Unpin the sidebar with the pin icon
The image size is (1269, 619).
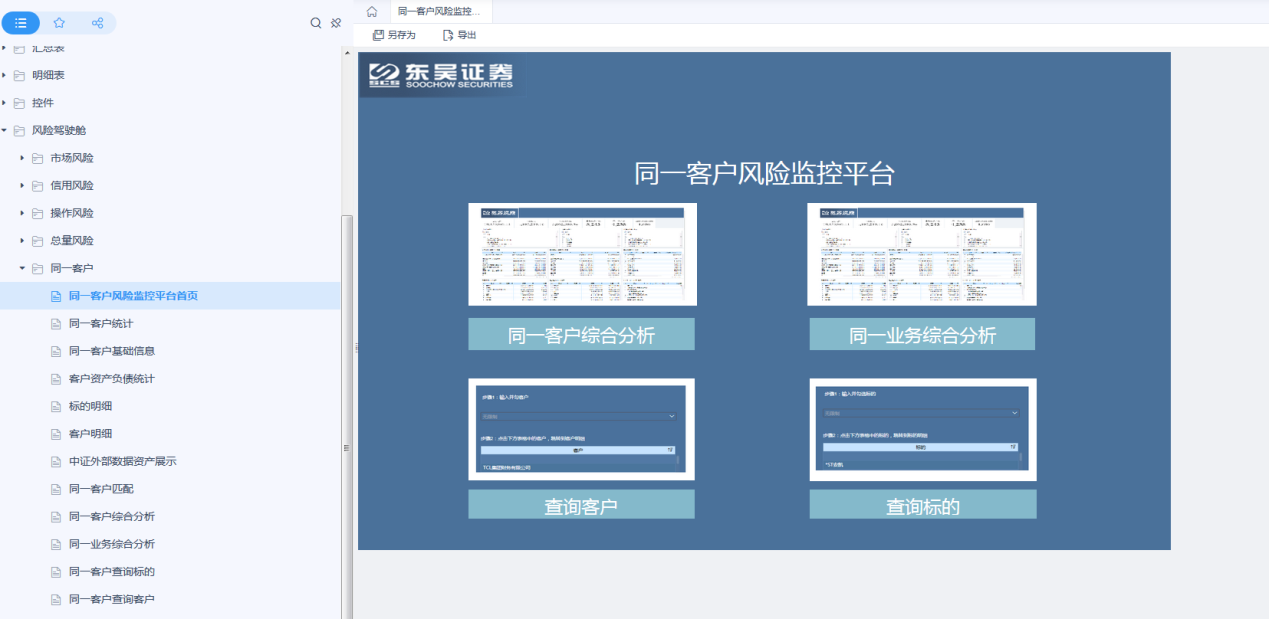336,23
